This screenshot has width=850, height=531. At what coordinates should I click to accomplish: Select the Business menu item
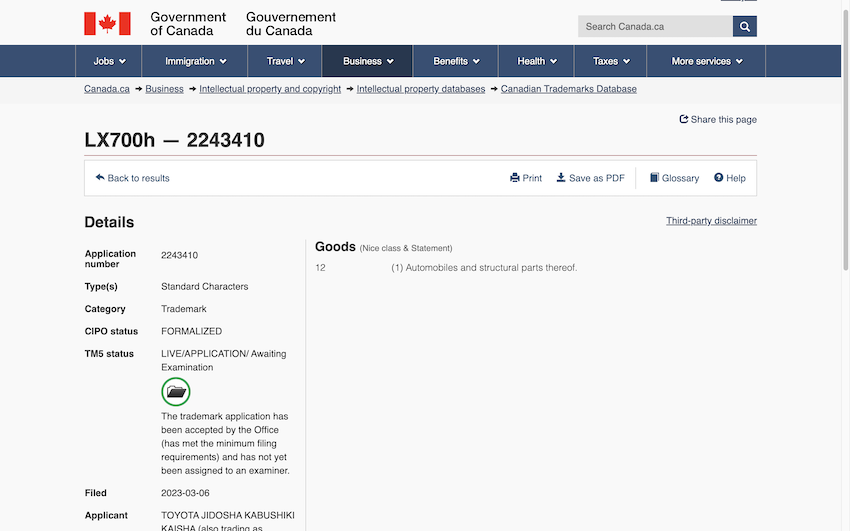click(x=367, y=61)
